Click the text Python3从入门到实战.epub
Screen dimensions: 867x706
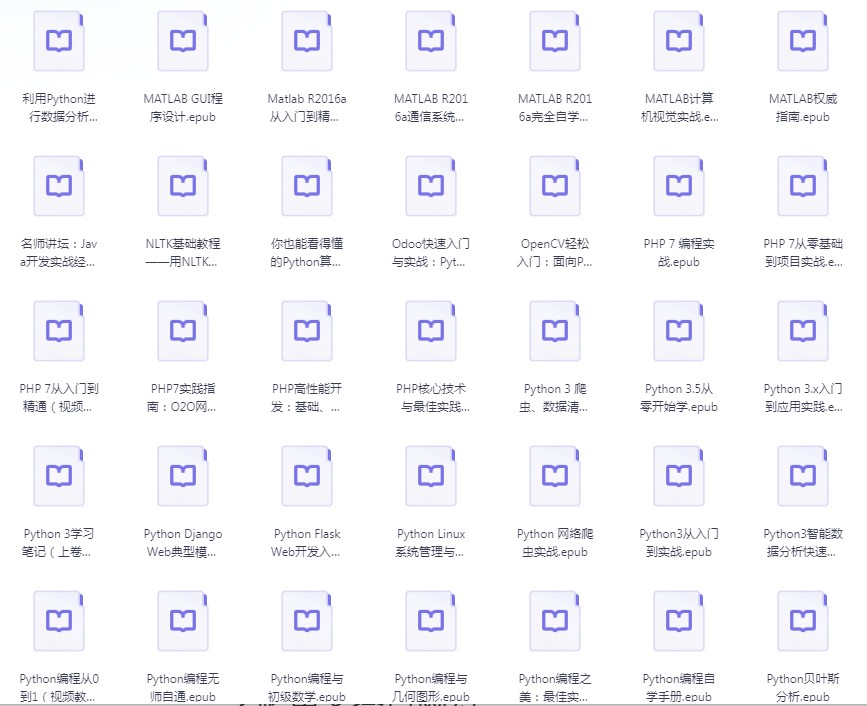tap(678, 542)
